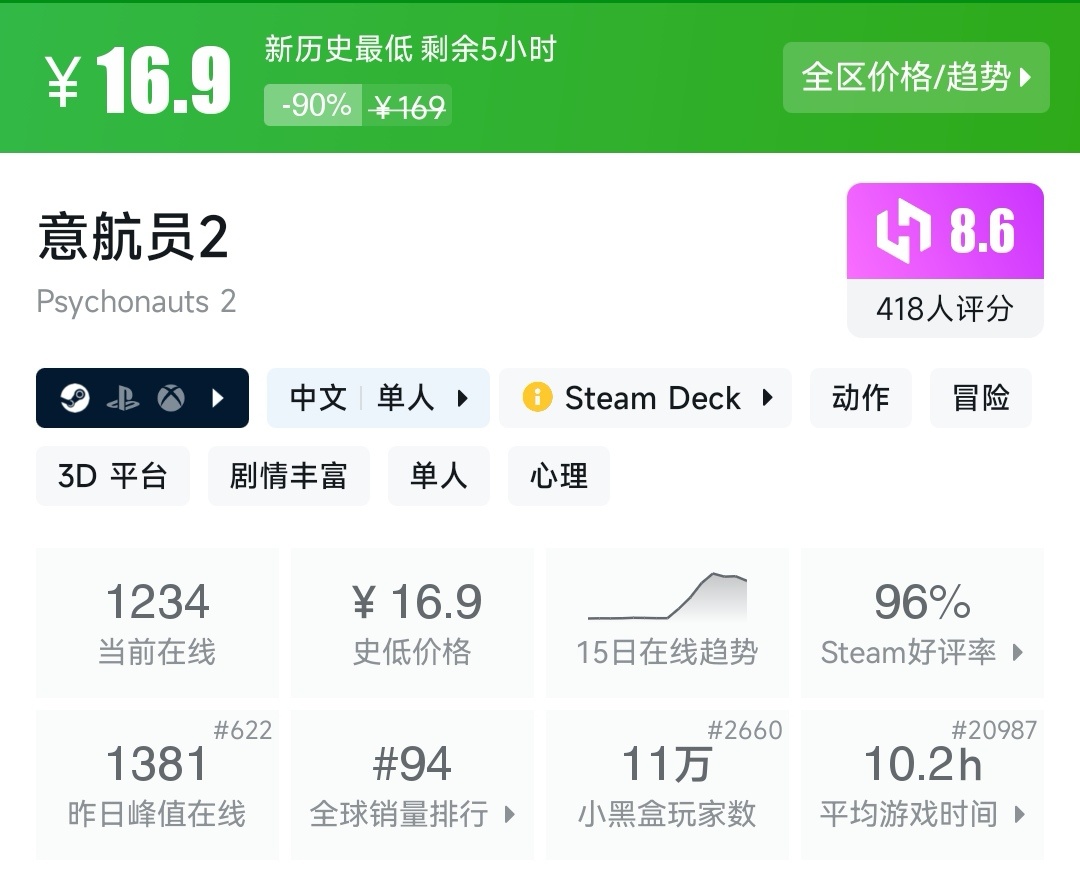Open the 15日在线趋势 trend chart
The width and height of the screenshot is (1080, 871).
[x=667, y=622]
